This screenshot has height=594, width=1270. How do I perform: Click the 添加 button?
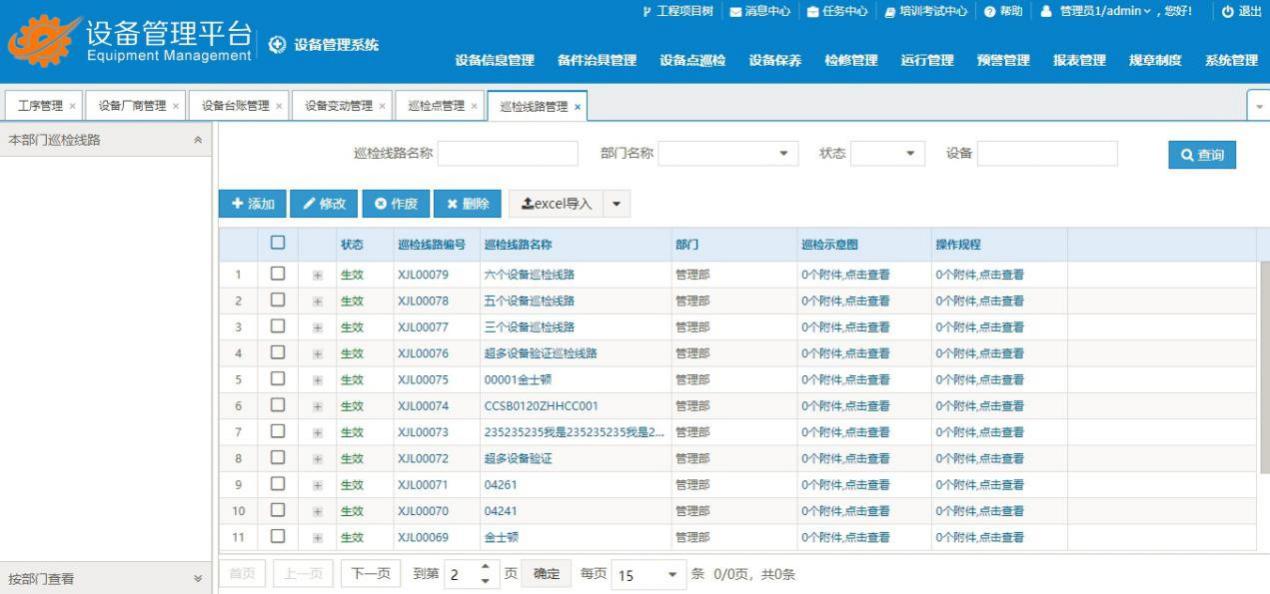(253, 204)
